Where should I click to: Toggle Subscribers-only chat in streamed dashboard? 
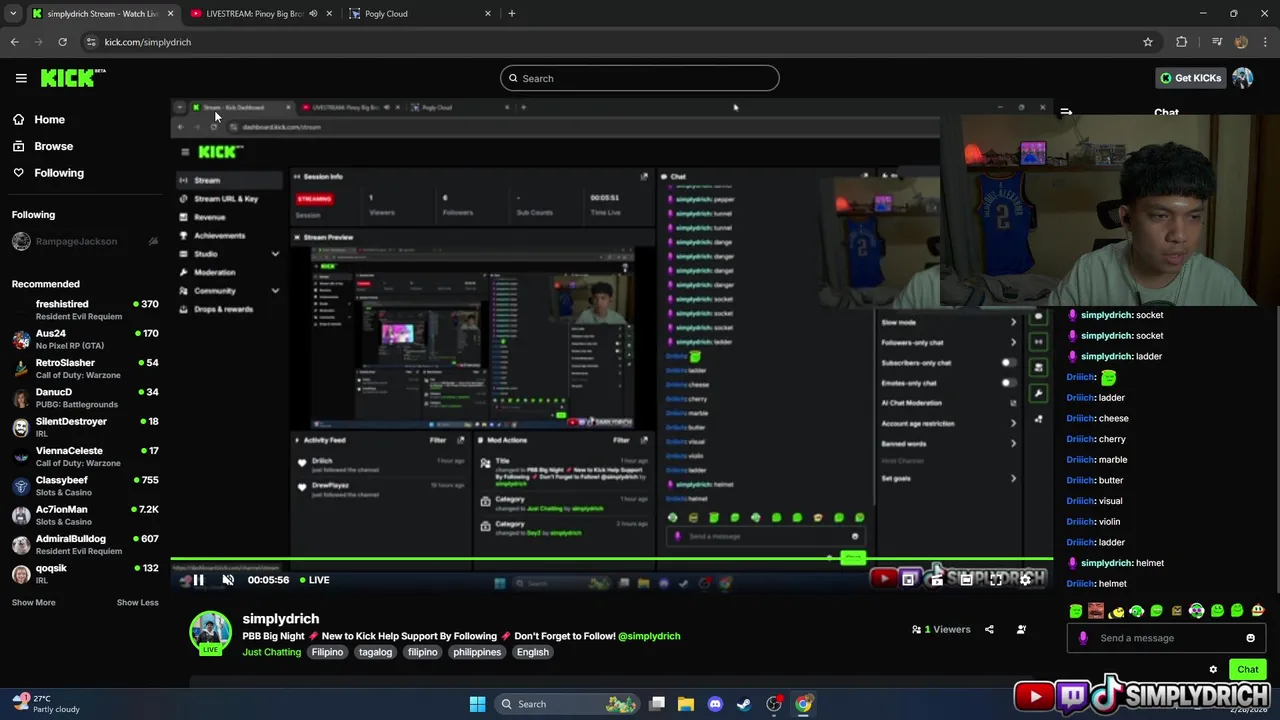1008,363
